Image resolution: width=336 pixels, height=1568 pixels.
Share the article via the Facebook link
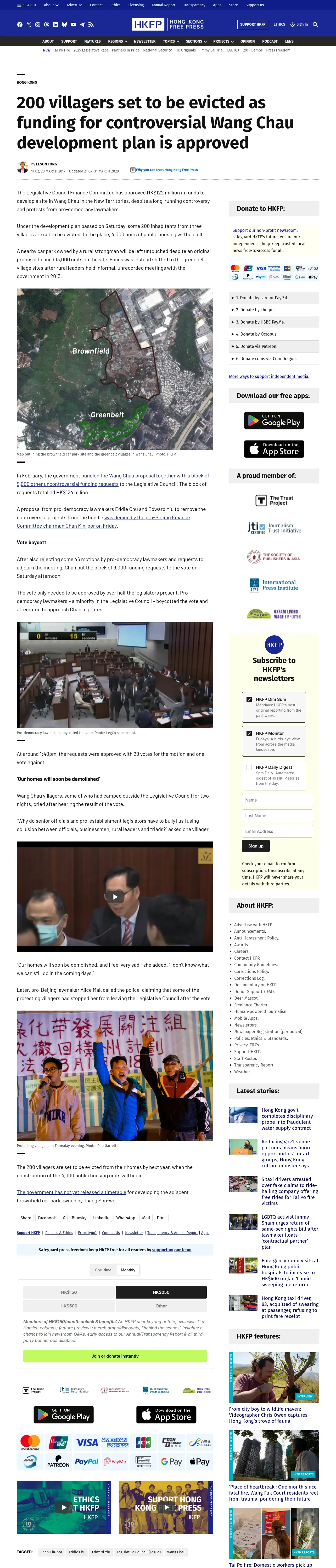47,1218
